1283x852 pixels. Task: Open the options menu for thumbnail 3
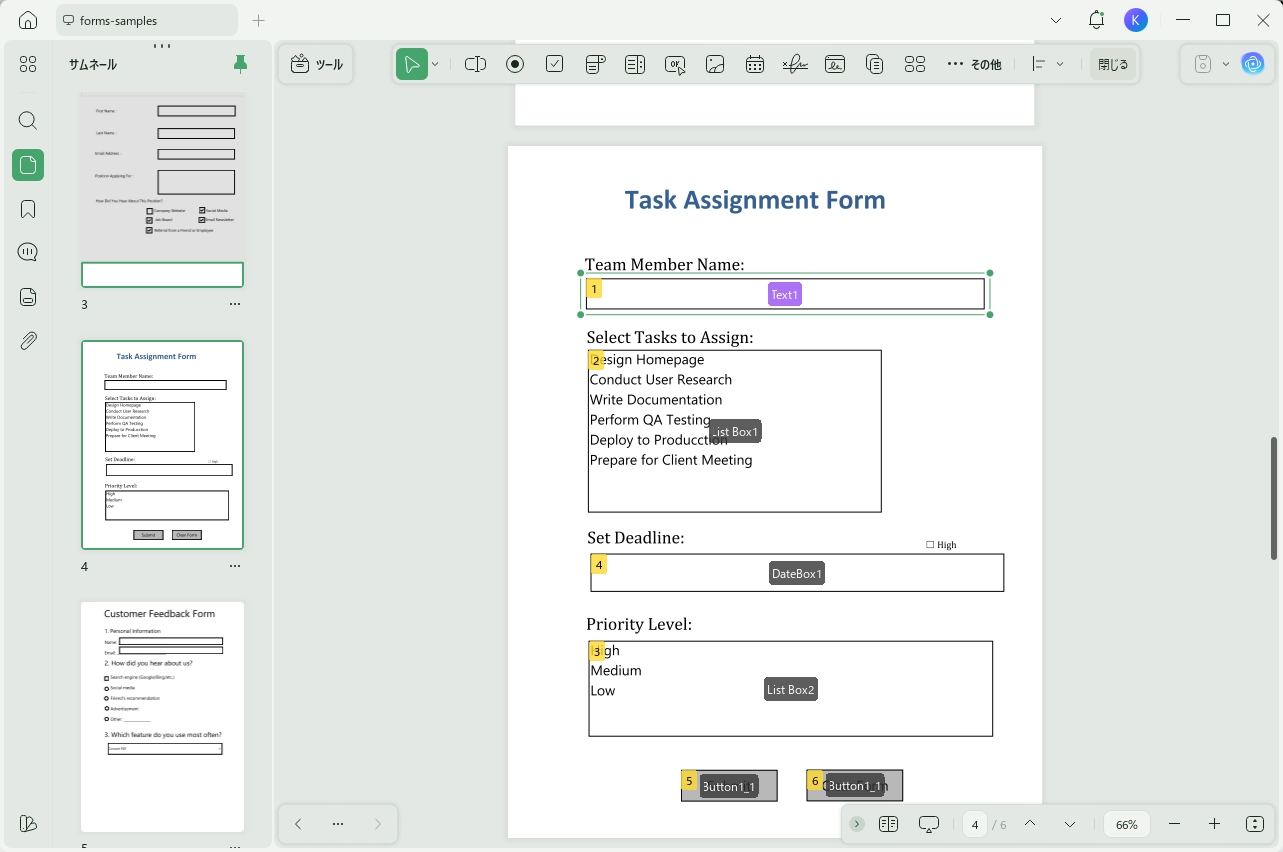235,304
